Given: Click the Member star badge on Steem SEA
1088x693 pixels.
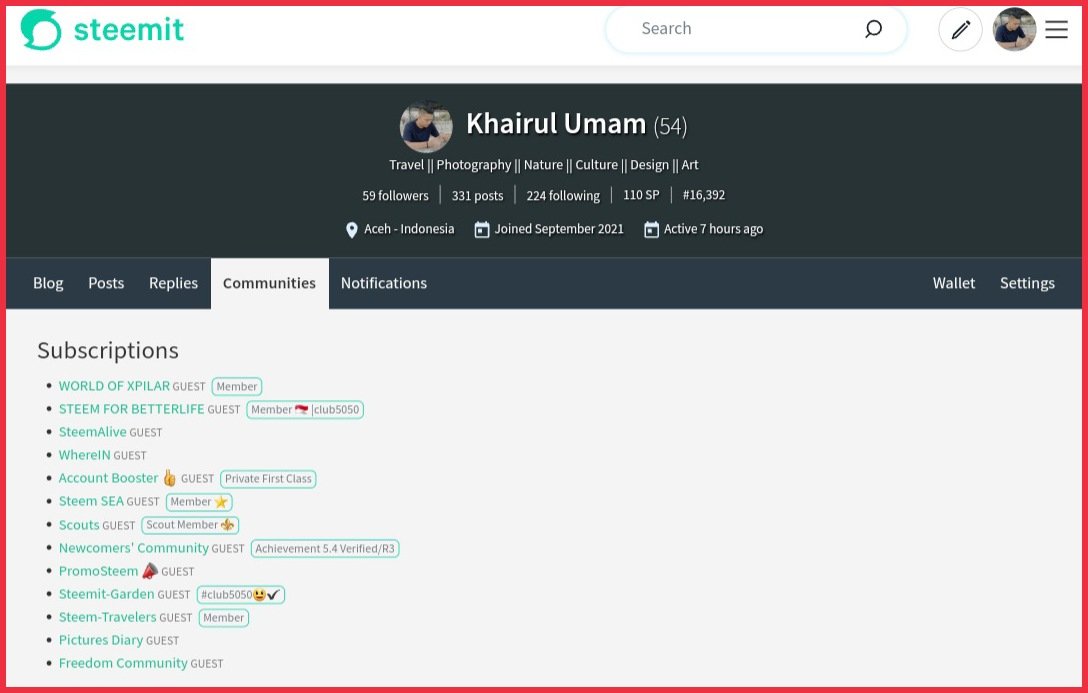Looking at the screenshot, I should click(x=199, y=502).
